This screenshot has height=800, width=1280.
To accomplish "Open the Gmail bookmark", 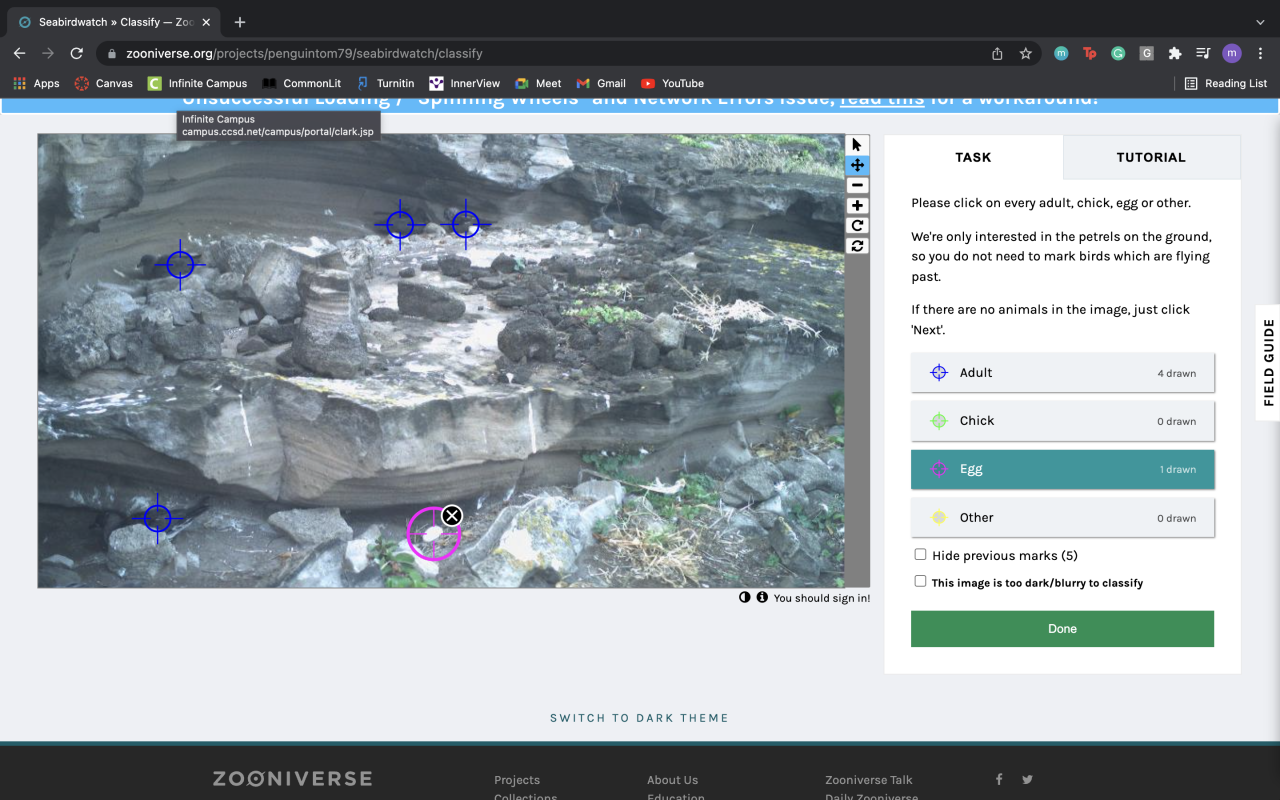I will click(601, 83).
